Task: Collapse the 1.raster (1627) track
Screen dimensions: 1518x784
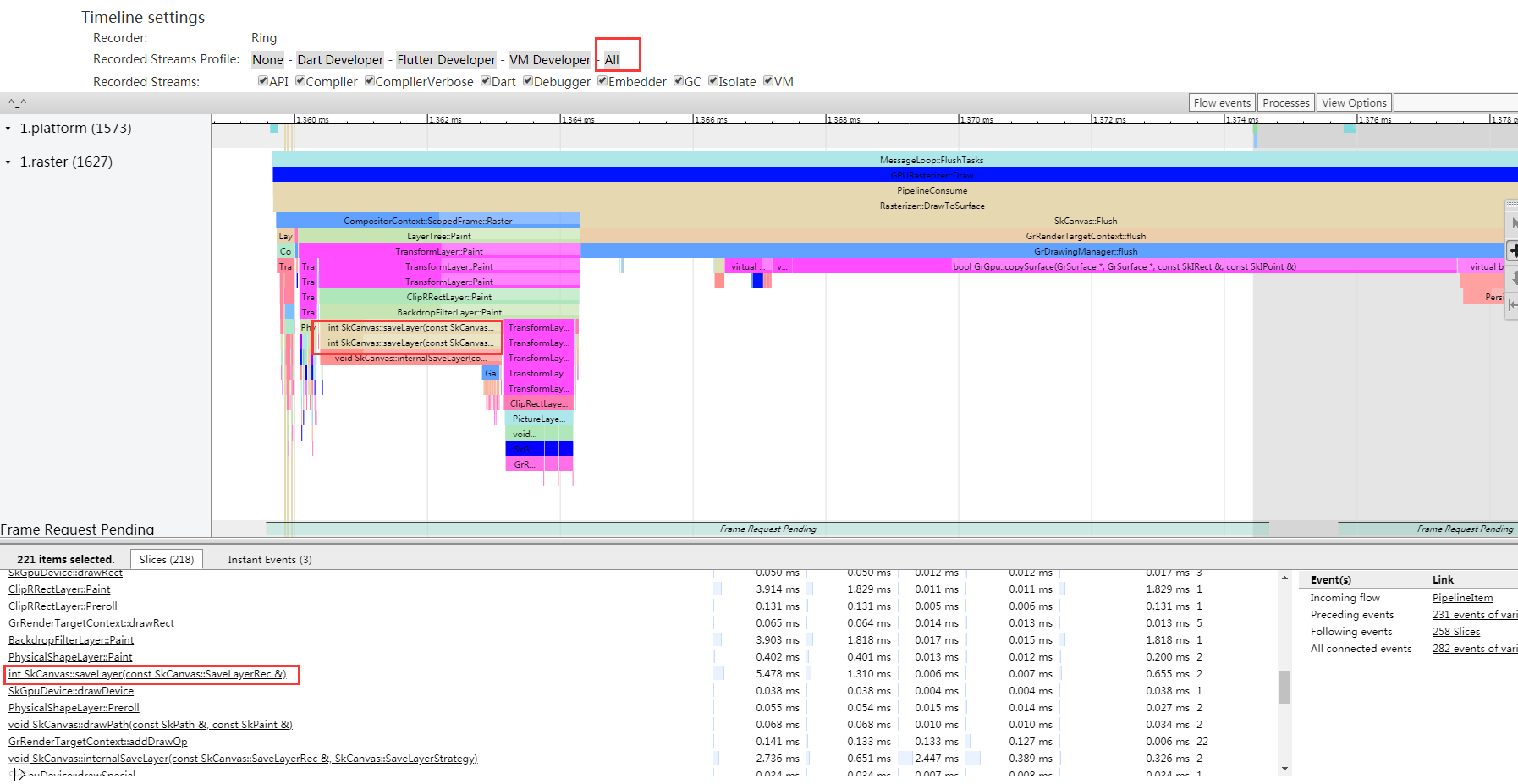Action: [8, 162]
